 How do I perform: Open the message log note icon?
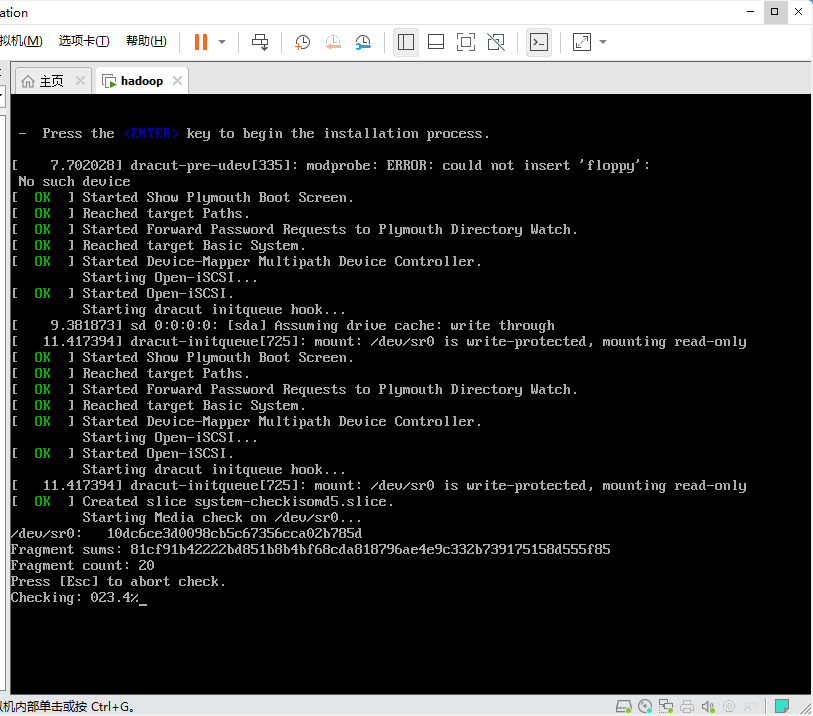coord(781,706)
